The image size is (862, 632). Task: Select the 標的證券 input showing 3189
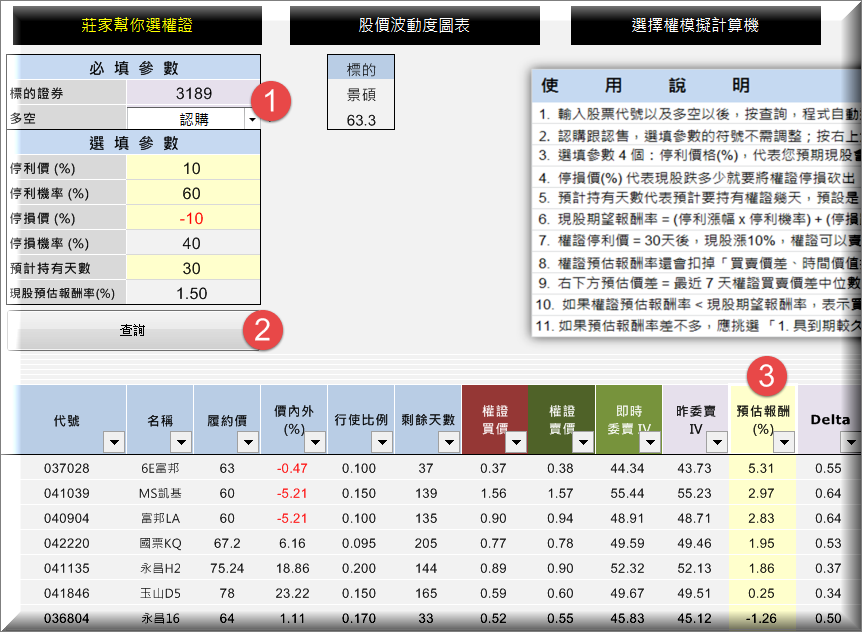(194, 93)
